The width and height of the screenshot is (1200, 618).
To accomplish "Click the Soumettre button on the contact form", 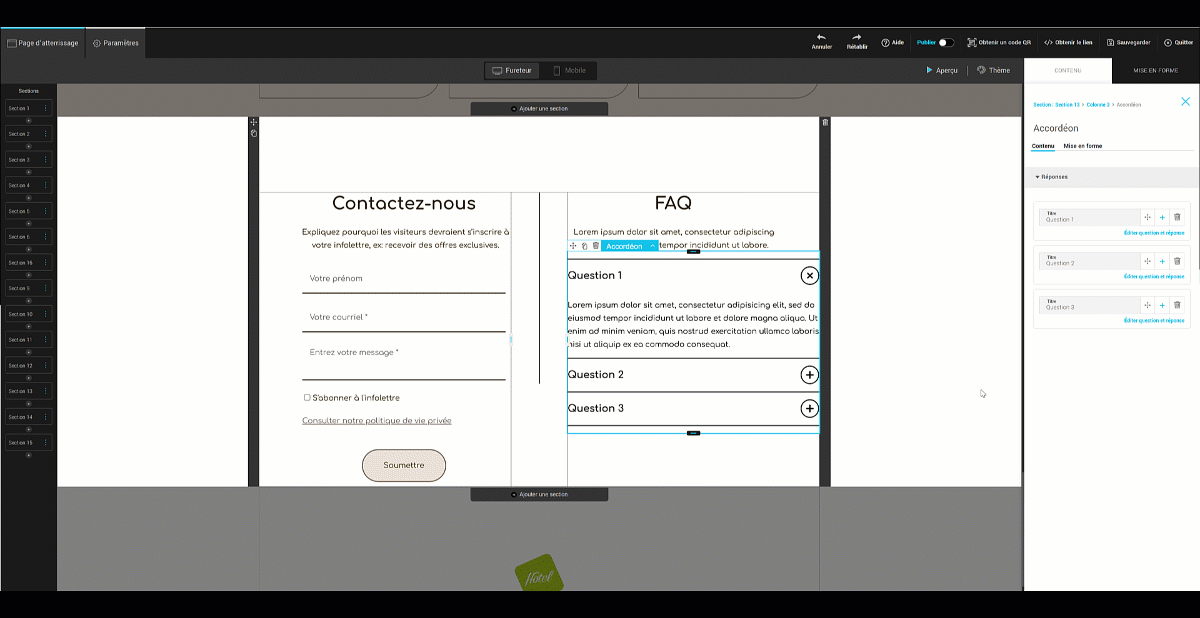I will click(404, 465).
